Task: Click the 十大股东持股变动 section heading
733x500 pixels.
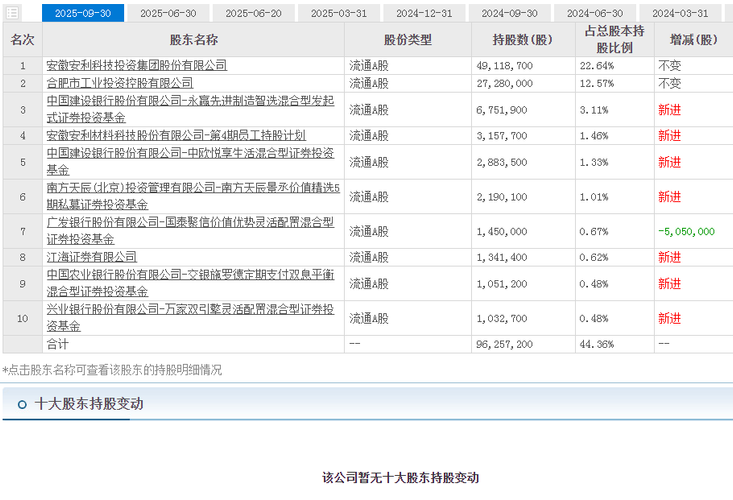Action: (89, 404)
